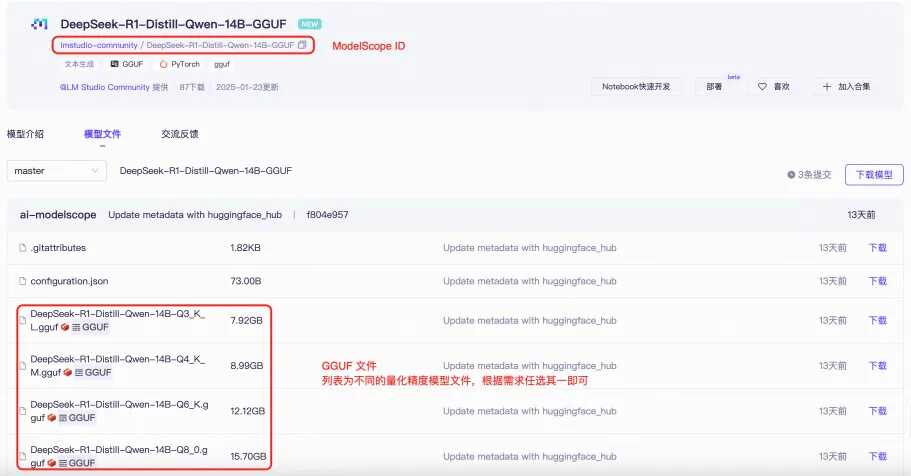The image size is (911, 476).
Task: Open the lmstudio-community organization link
Action: (99, 45)
